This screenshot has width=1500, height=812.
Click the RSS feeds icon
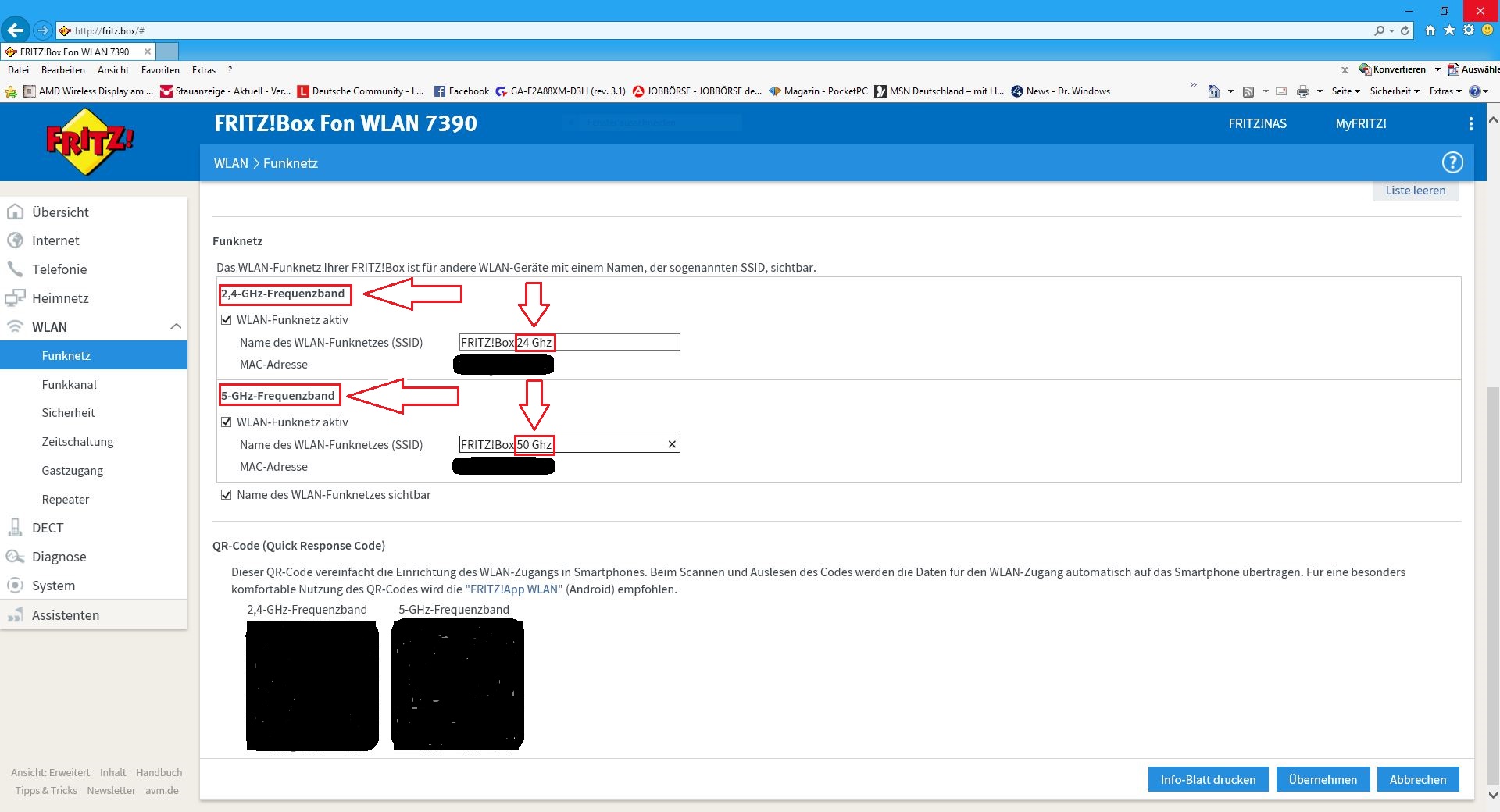coord(1248,91)
